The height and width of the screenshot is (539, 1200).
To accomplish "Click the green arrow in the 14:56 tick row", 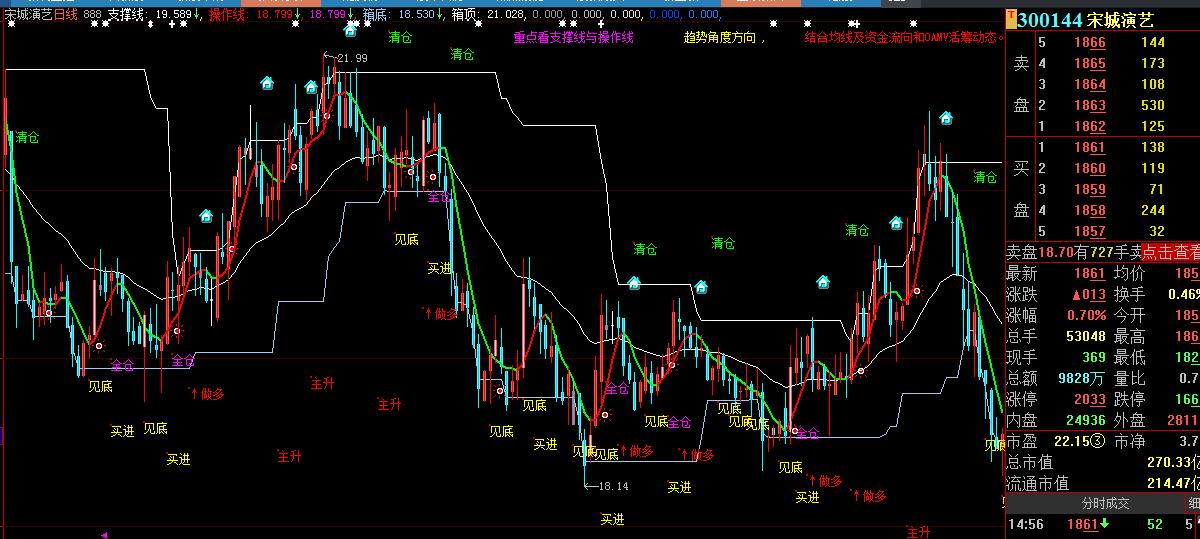I will pos(1106,524).
